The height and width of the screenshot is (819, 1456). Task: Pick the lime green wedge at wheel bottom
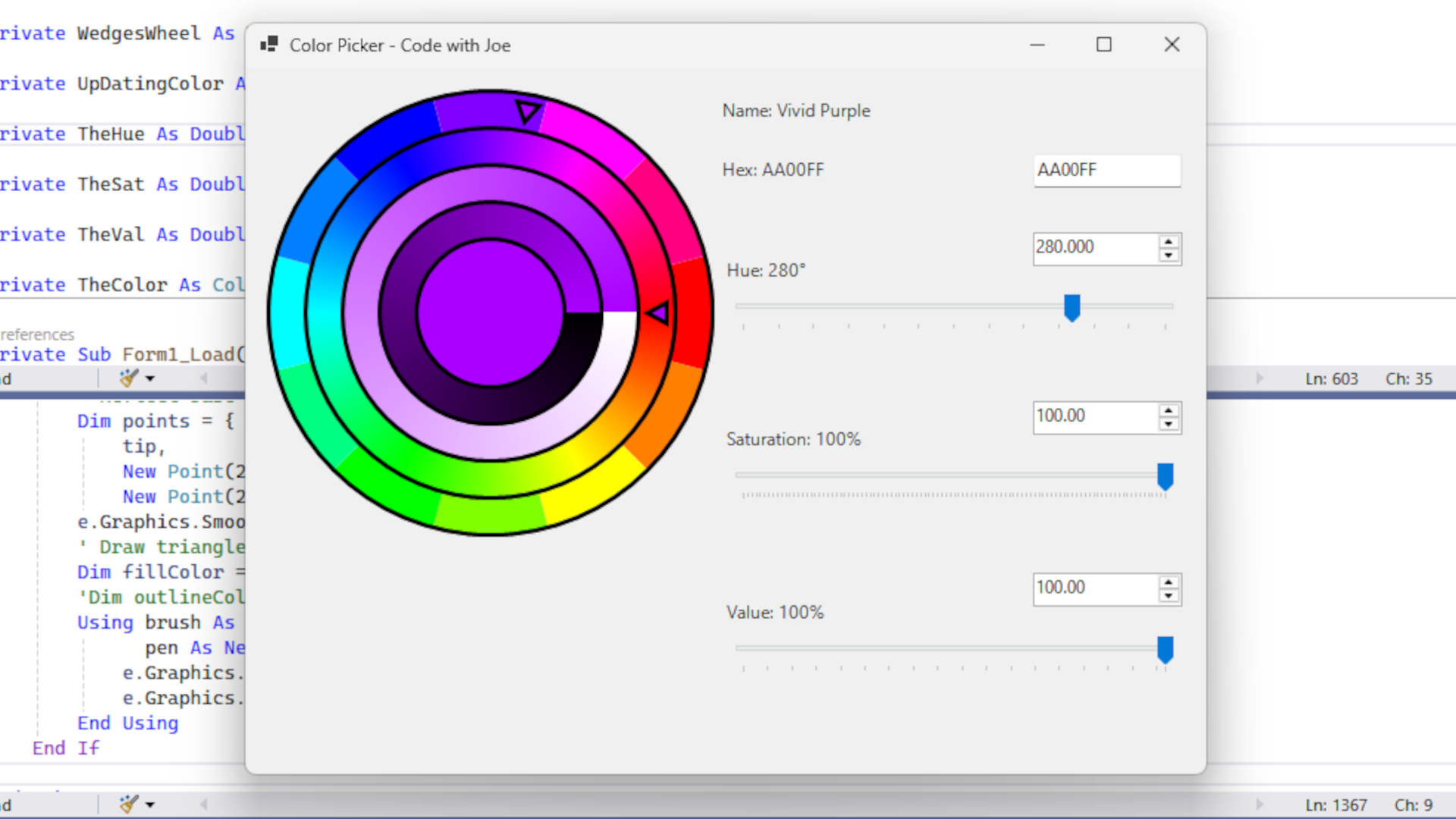pos(491,516)
